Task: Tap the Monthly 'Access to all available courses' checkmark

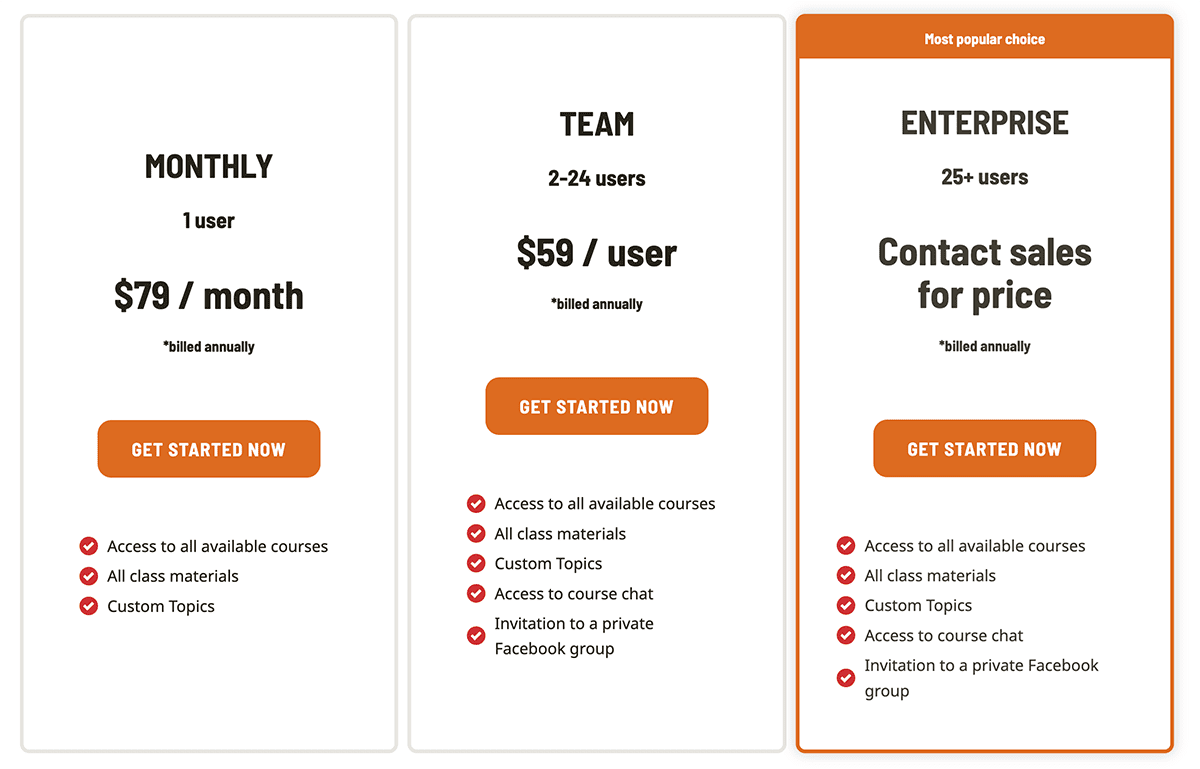Action: 89,546
